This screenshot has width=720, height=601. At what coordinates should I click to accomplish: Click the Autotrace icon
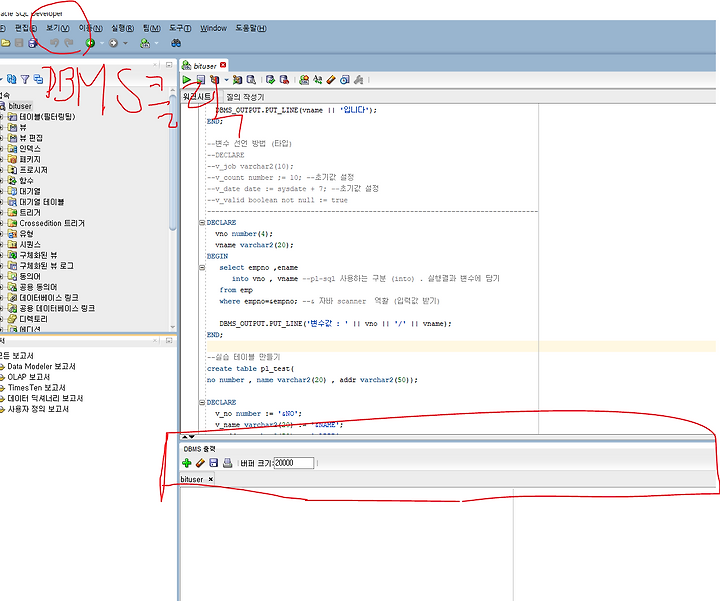click(x=237, y=80)
